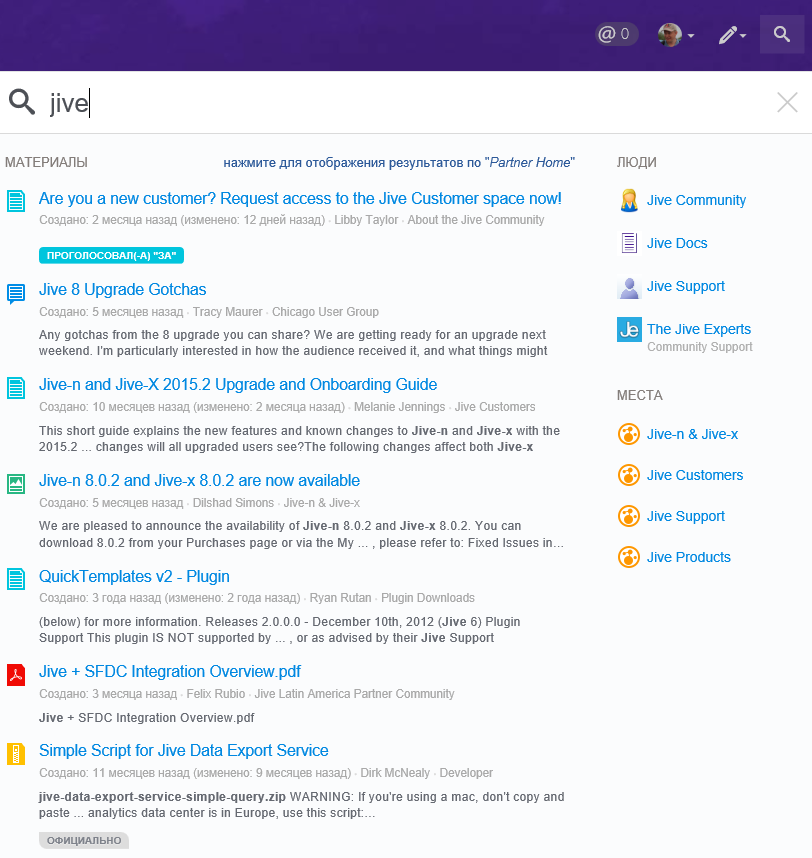Open Jive Support person result under ЛЮДИ
812x858 pixels.
[686, 286]
